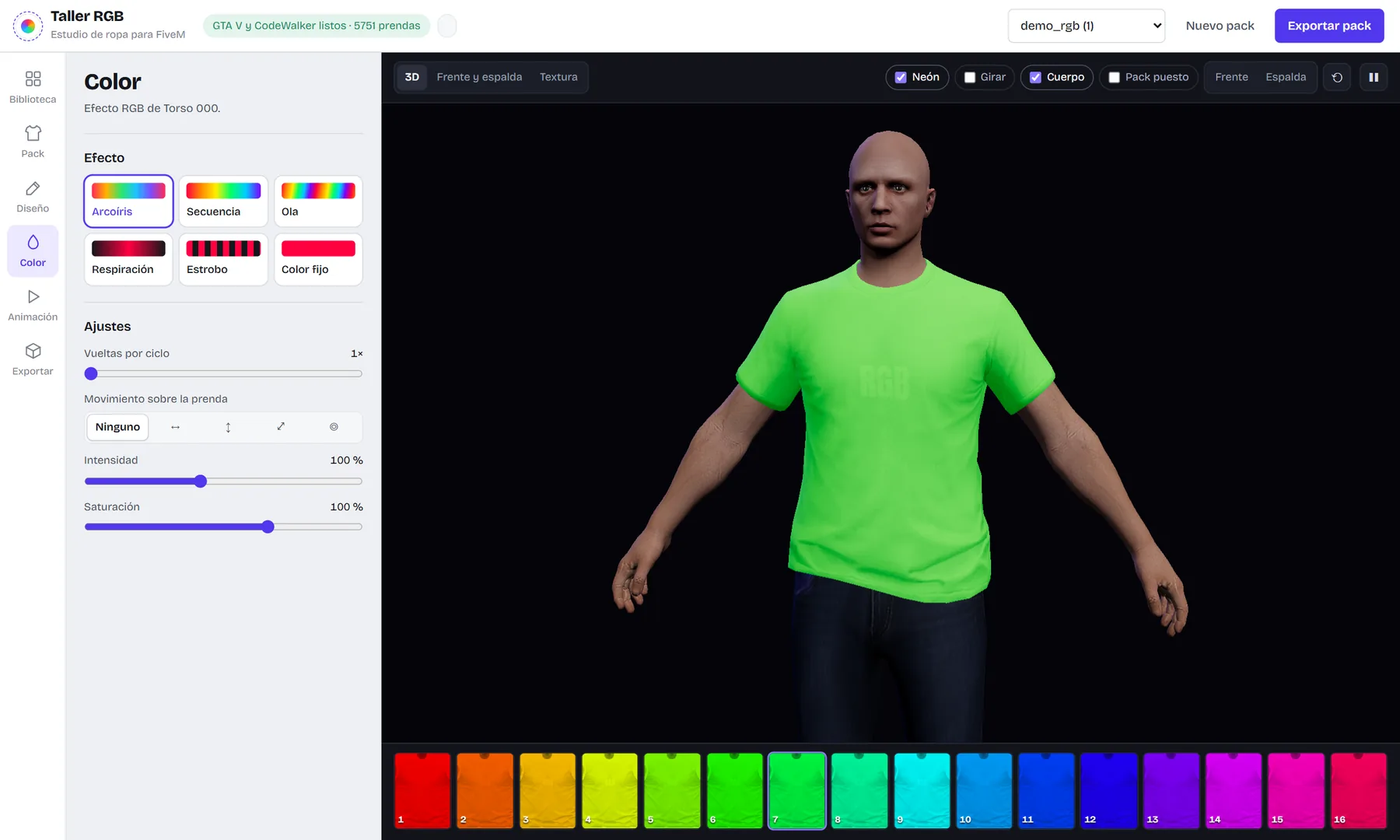Choose the Color fijo effect
Viewport: 1400px width, 840px height.
[318, 259]
